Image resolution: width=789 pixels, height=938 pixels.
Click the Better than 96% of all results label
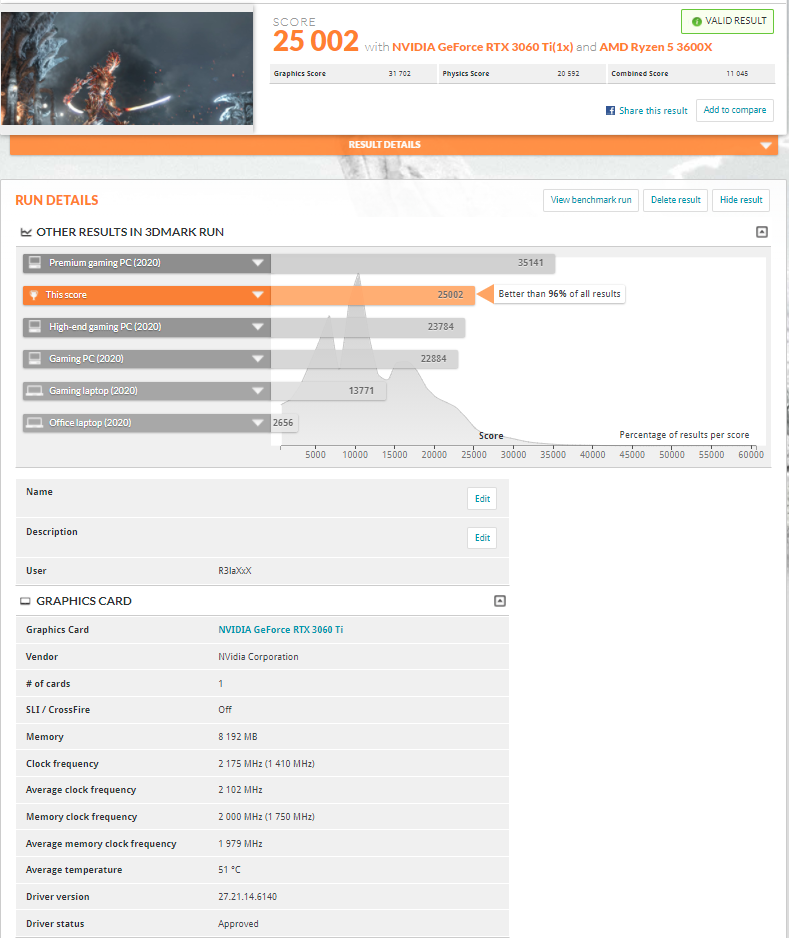point(559,294)
